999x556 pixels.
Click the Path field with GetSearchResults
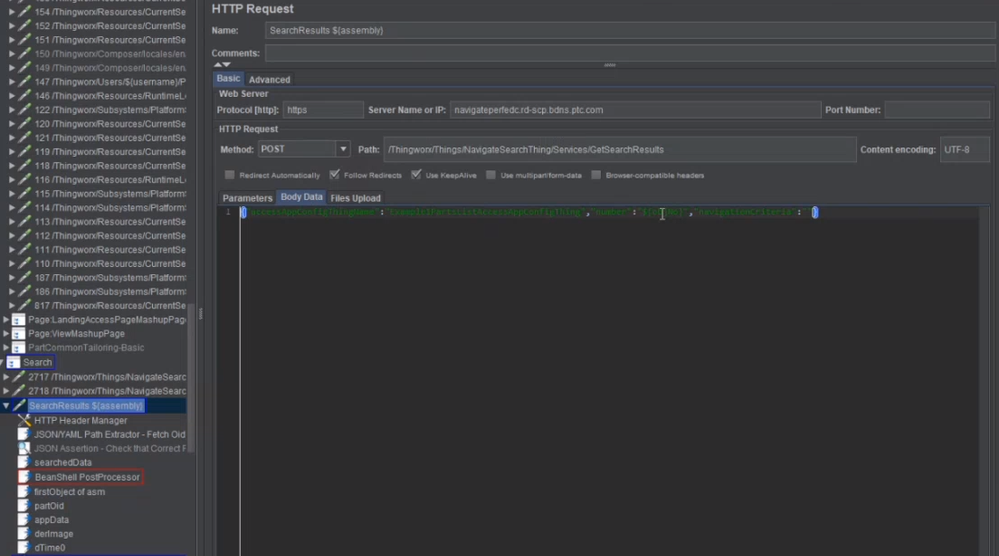[620, 150]
